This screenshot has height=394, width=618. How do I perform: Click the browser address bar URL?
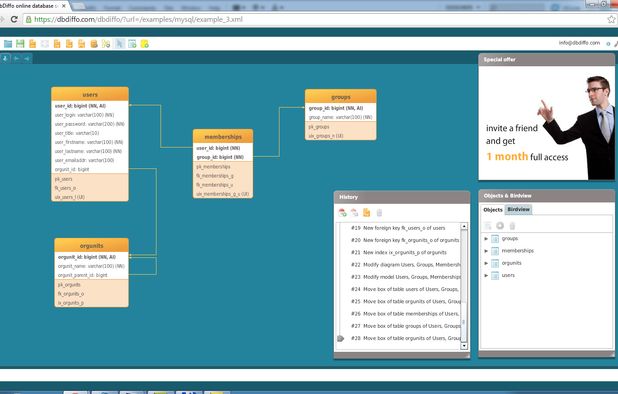pos(138,19)
